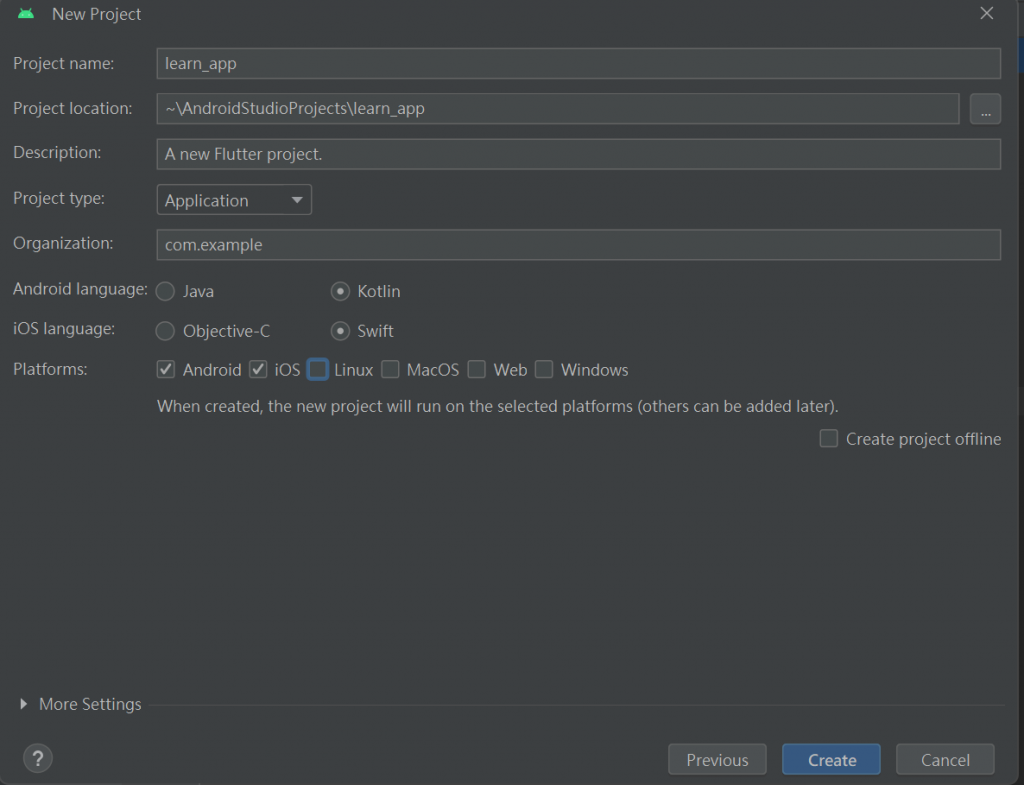Click the 'Android language:' label
The width and height of the screenshot is (1024, 785).
pyautogui.click(x=80, y=289)
